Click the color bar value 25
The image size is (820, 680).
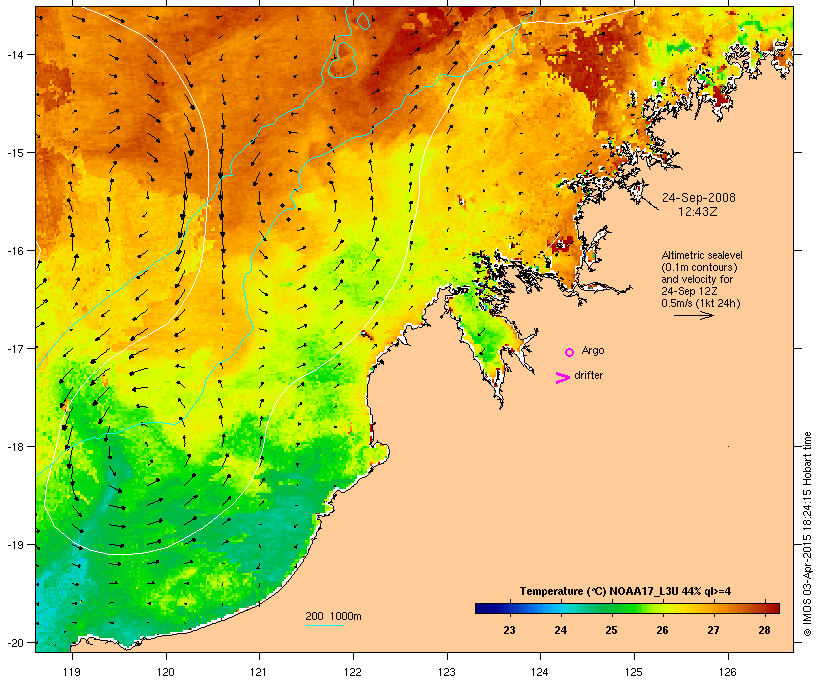click(611, 630)
